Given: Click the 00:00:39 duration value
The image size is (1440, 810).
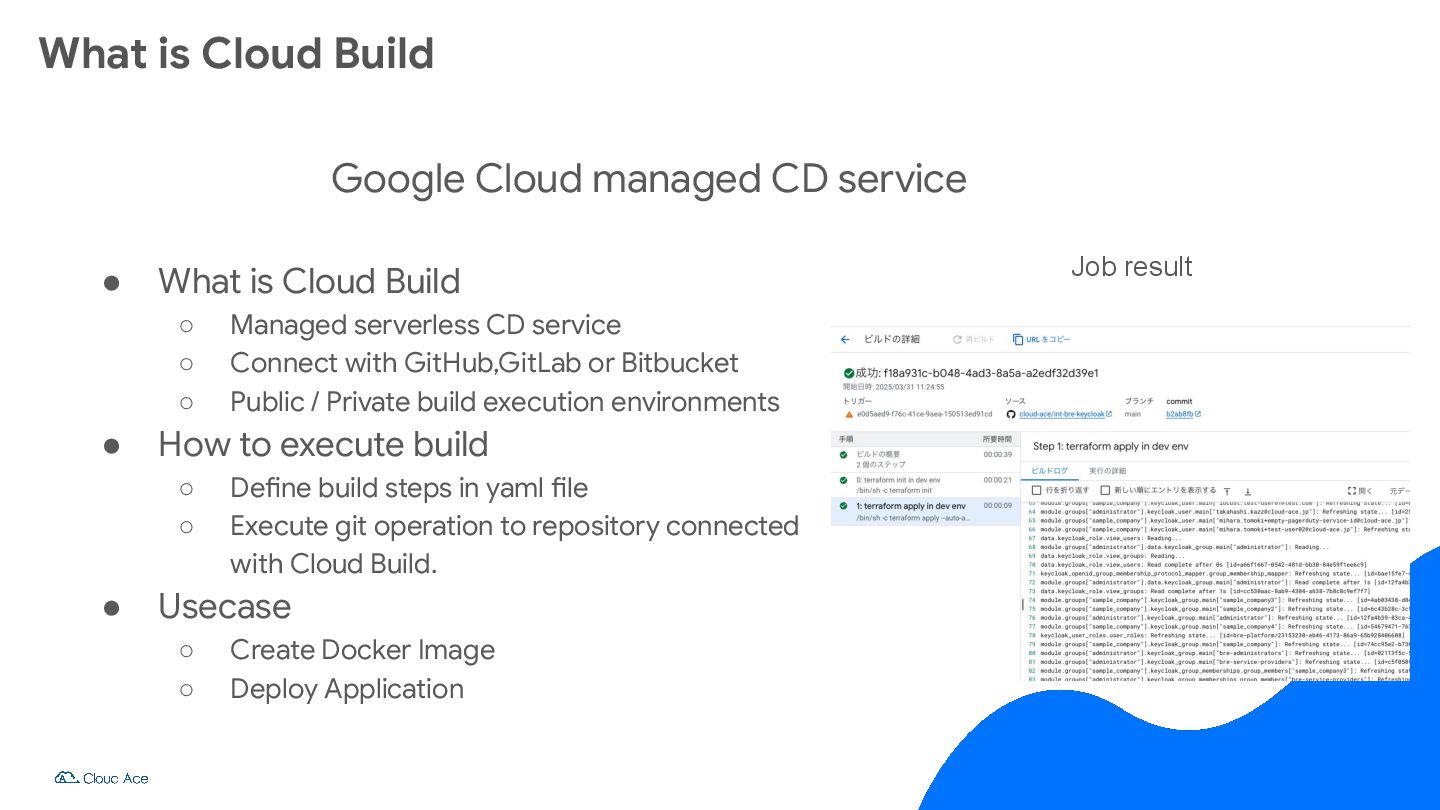Looking at the screenshot, I should click(x=998, y=454).
